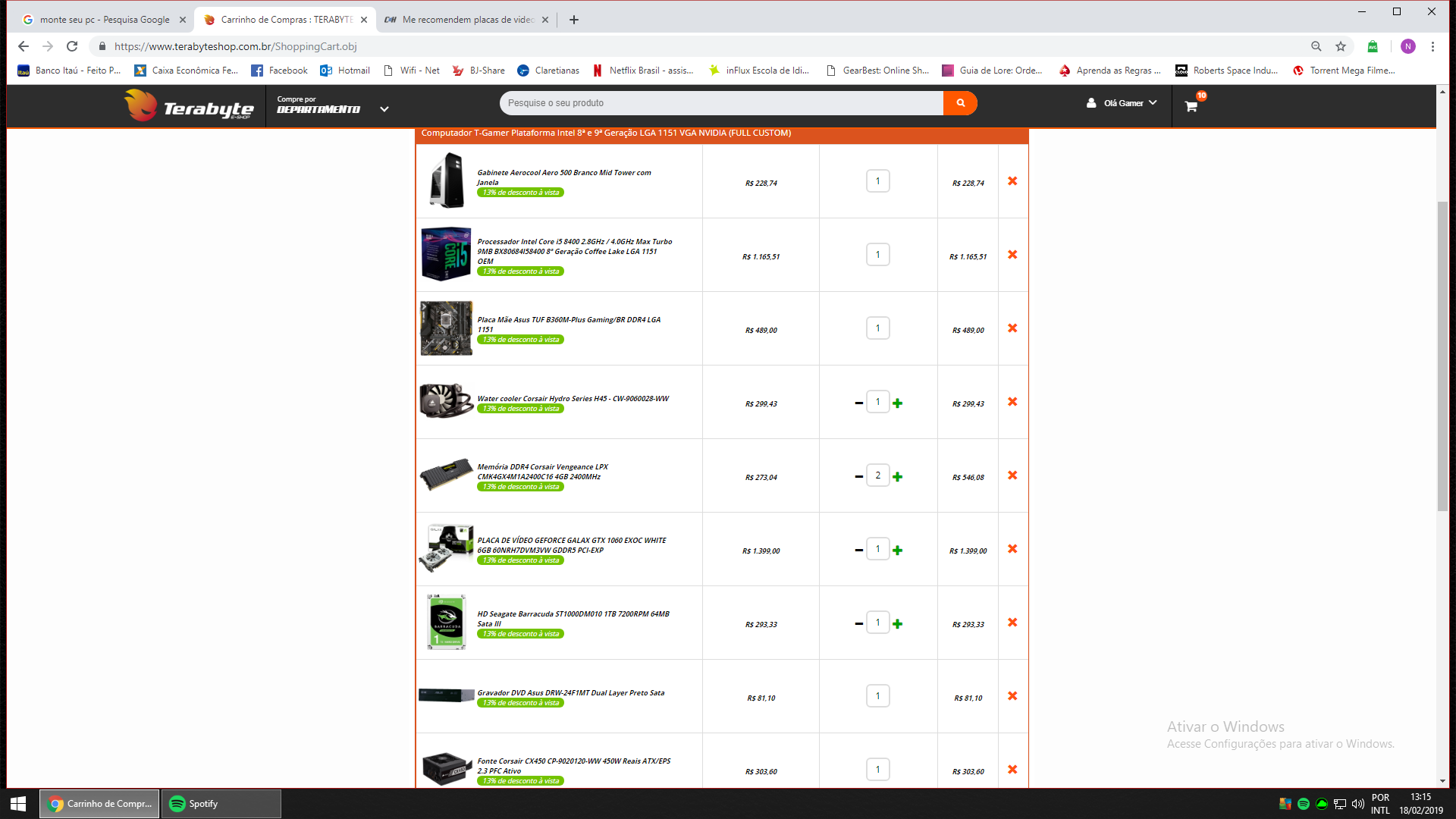Remove the Fonte Corsair CX450 item
This screenshot has width=1456, height=819.
click(x=1012, y=770)
